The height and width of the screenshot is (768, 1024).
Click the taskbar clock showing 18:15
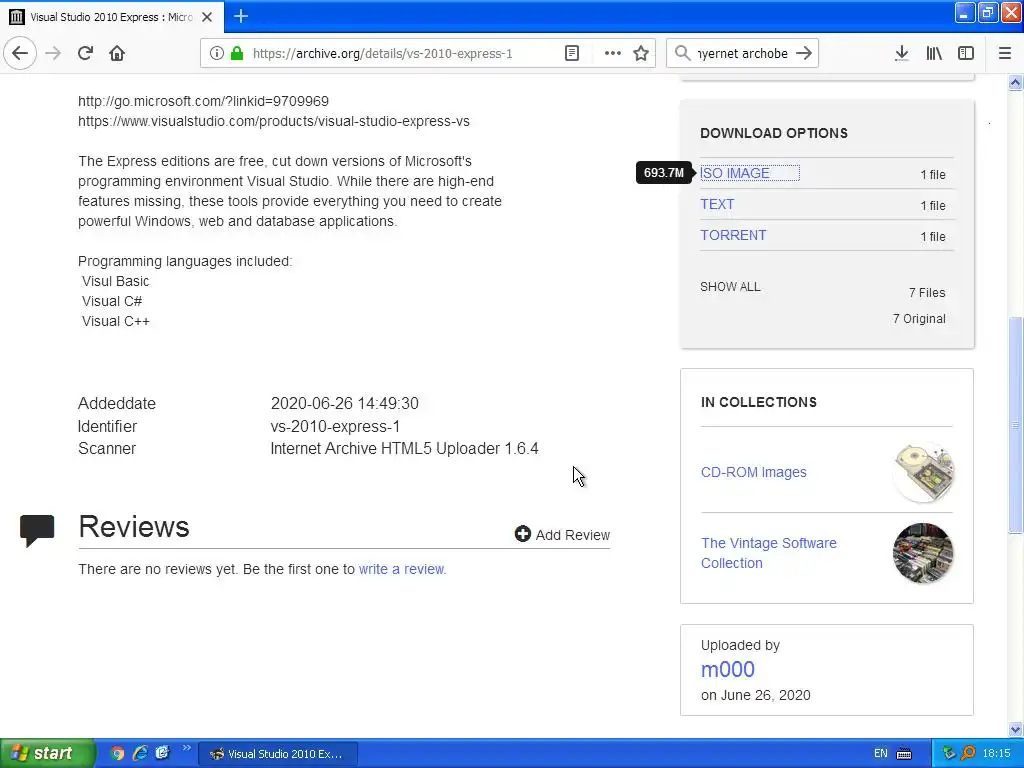tap(996, 753)
